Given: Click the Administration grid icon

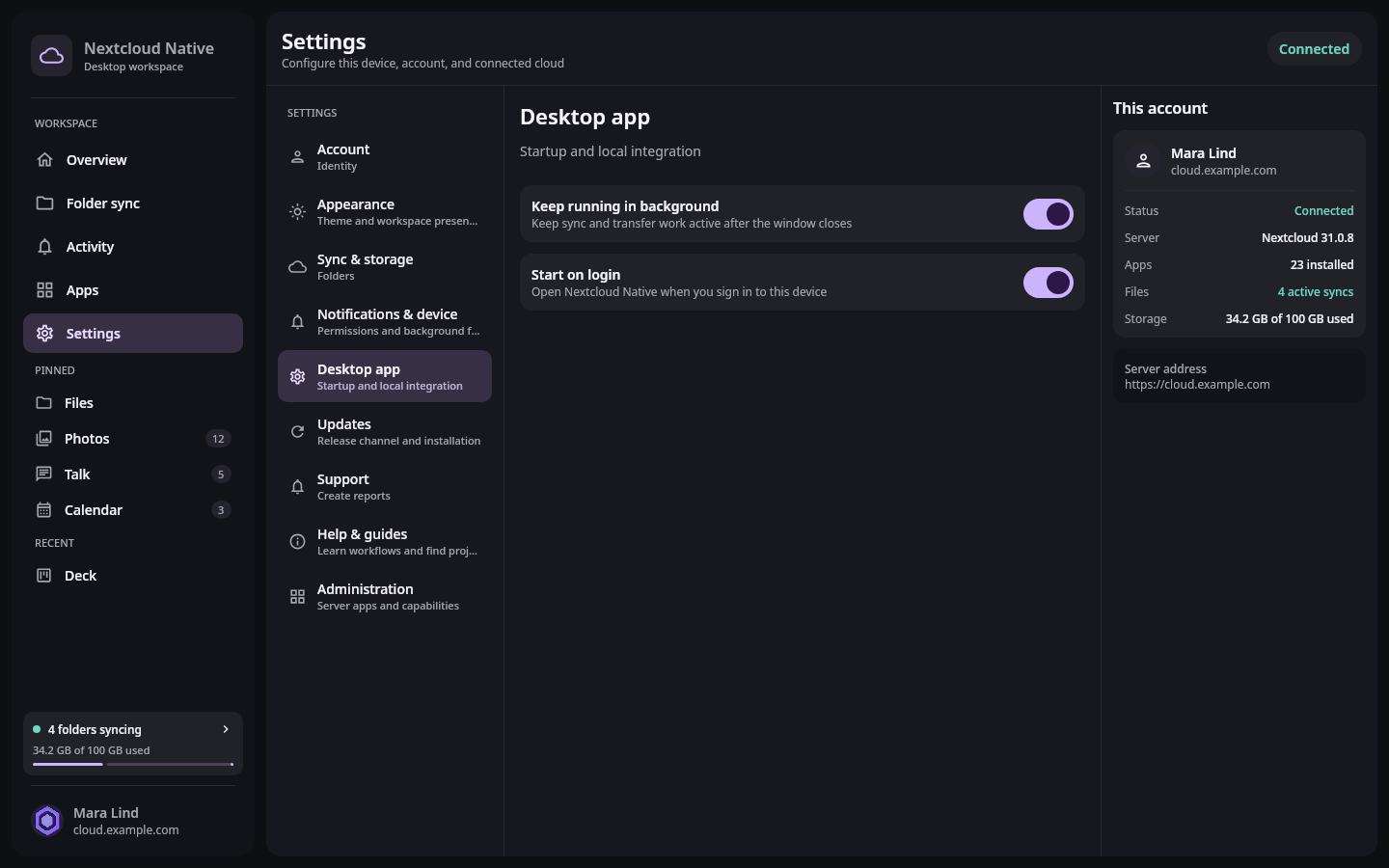Looking at the screenshot, I should tap(297, 597).
